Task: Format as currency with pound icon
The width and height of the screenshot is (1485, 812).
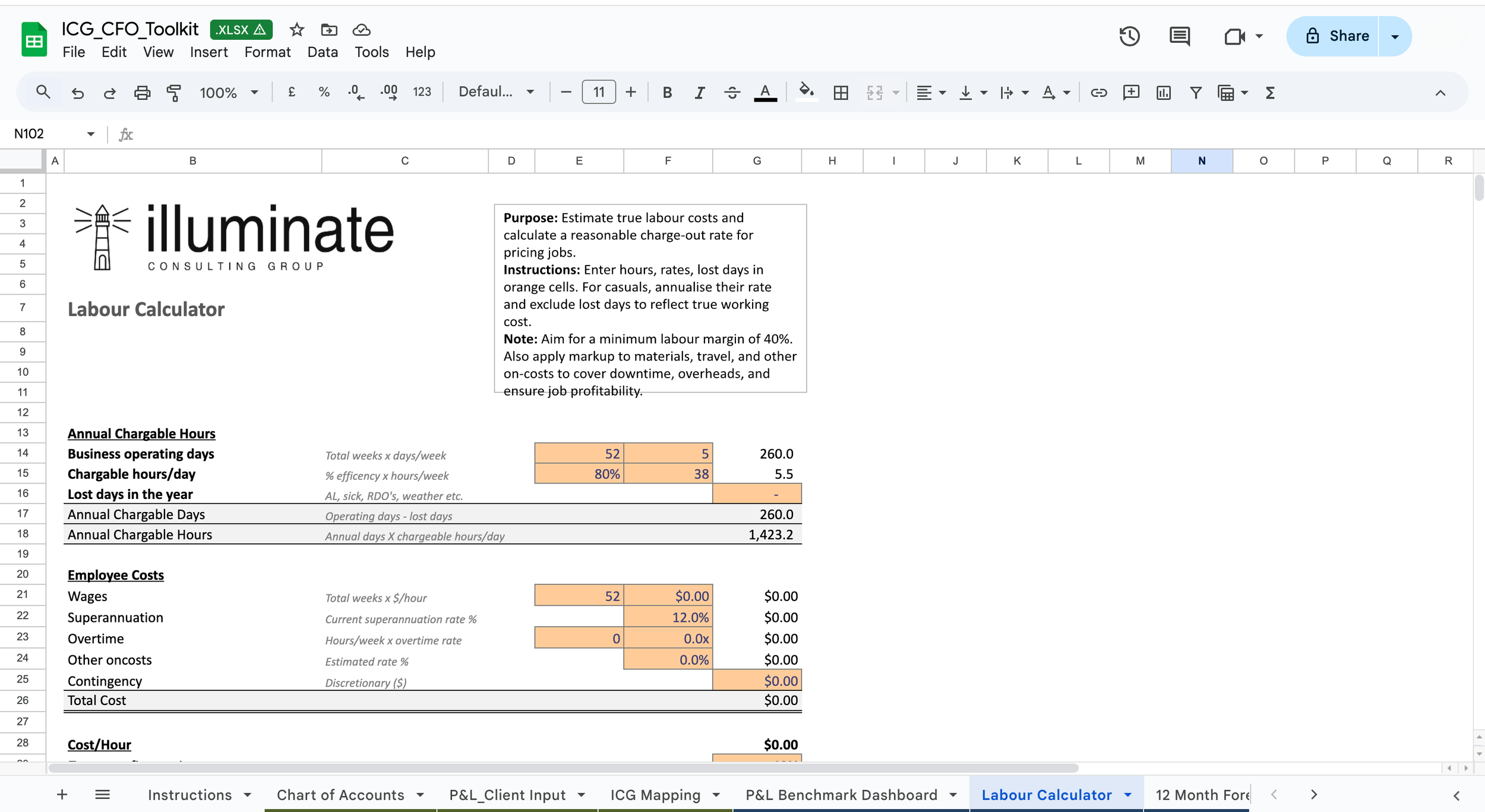Action: click(292, 92)
